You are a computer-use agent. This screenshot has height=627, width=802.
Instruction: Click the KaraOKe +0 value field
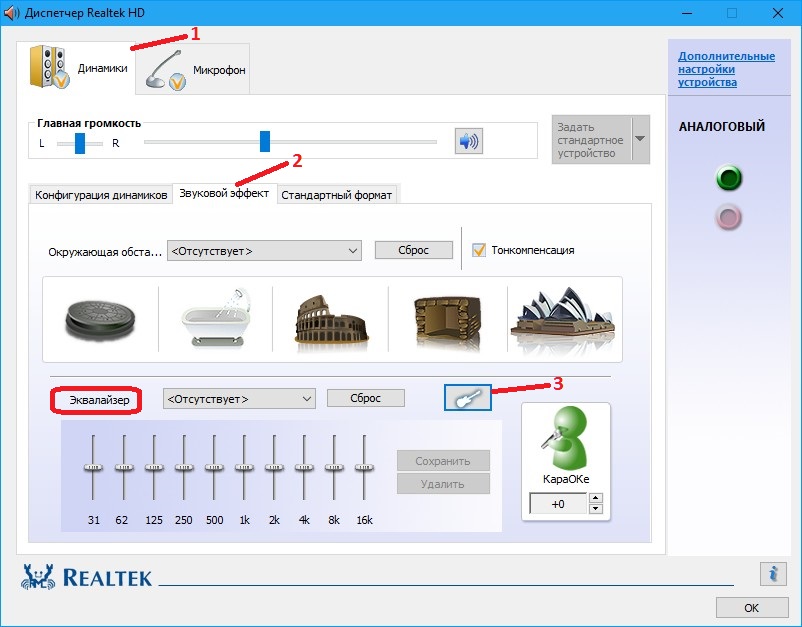click(x=558, y=504)
